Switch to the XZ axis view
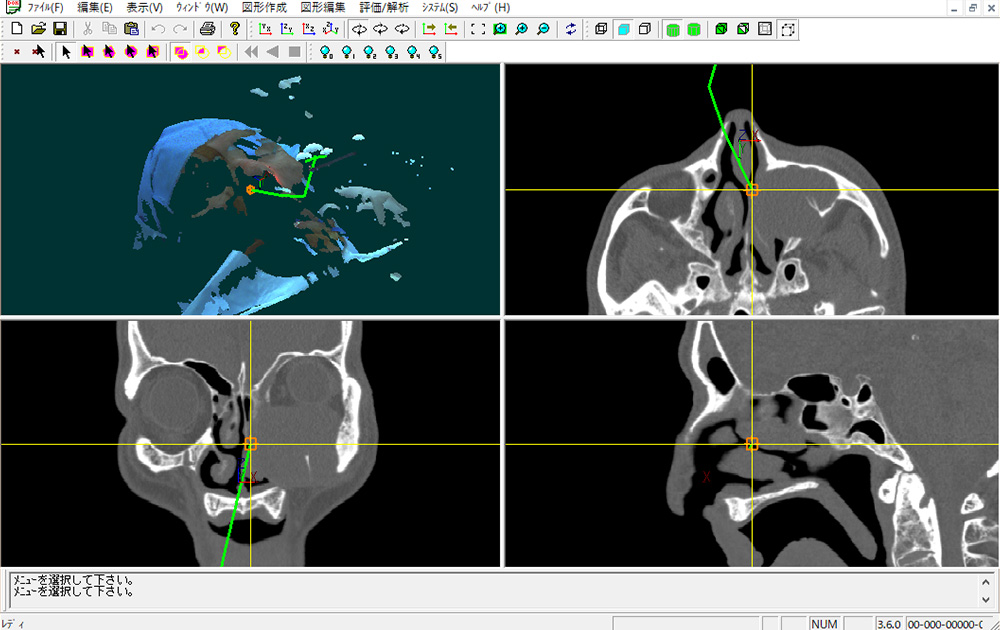 [309, 29]
